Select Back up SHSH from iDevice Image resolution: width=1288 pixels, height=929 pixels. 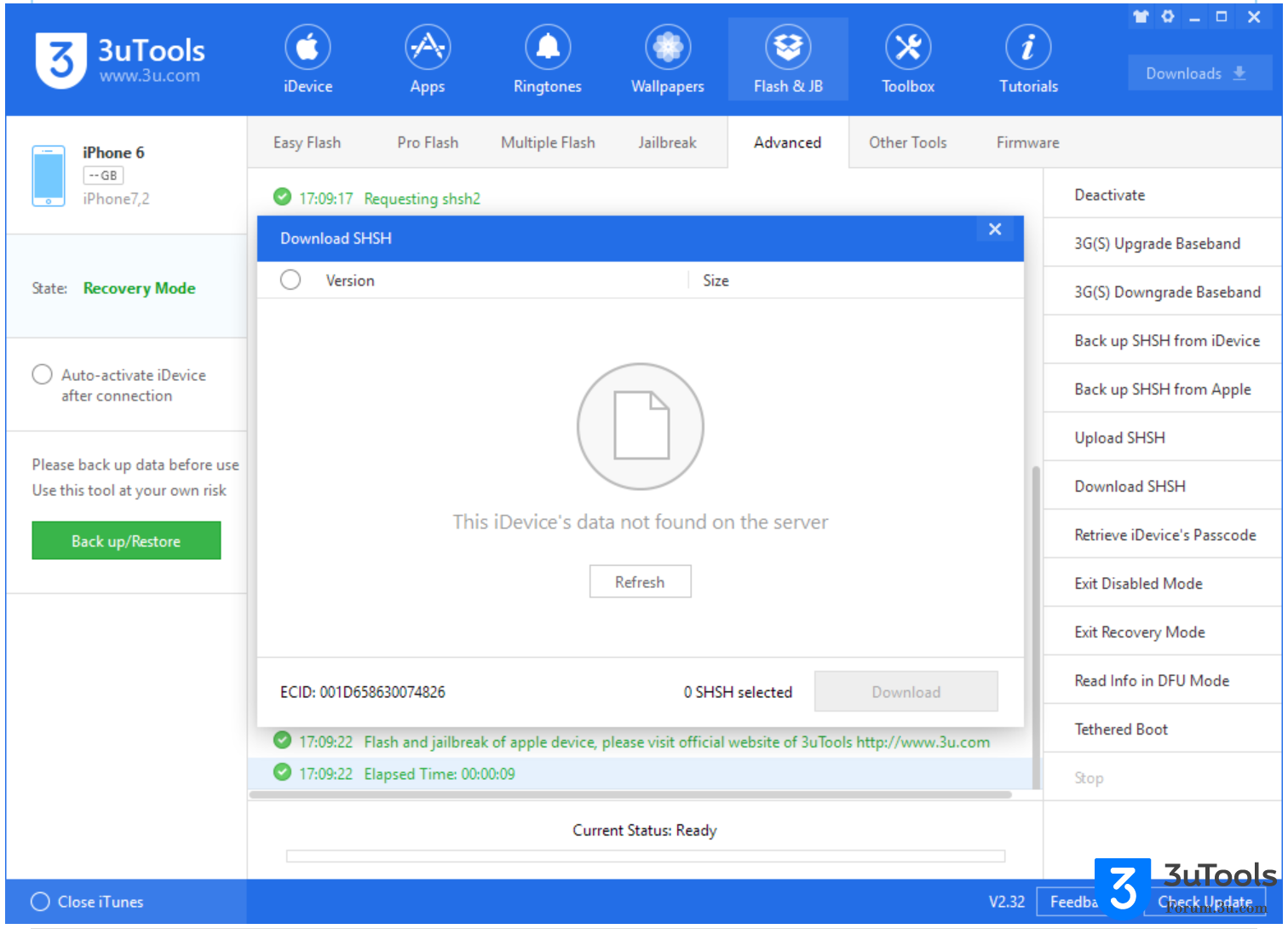tap(1162, 340)
